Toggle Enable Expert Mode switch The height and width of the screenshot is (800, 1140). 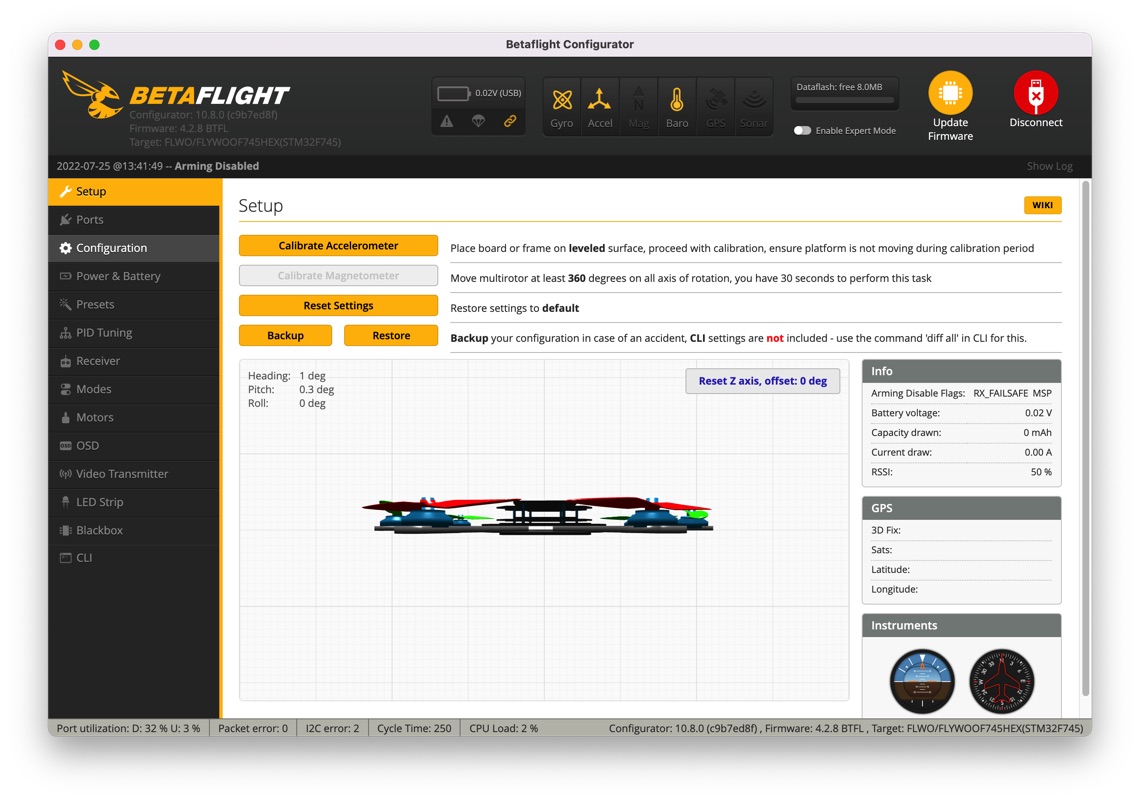click(x=802, y=130)
